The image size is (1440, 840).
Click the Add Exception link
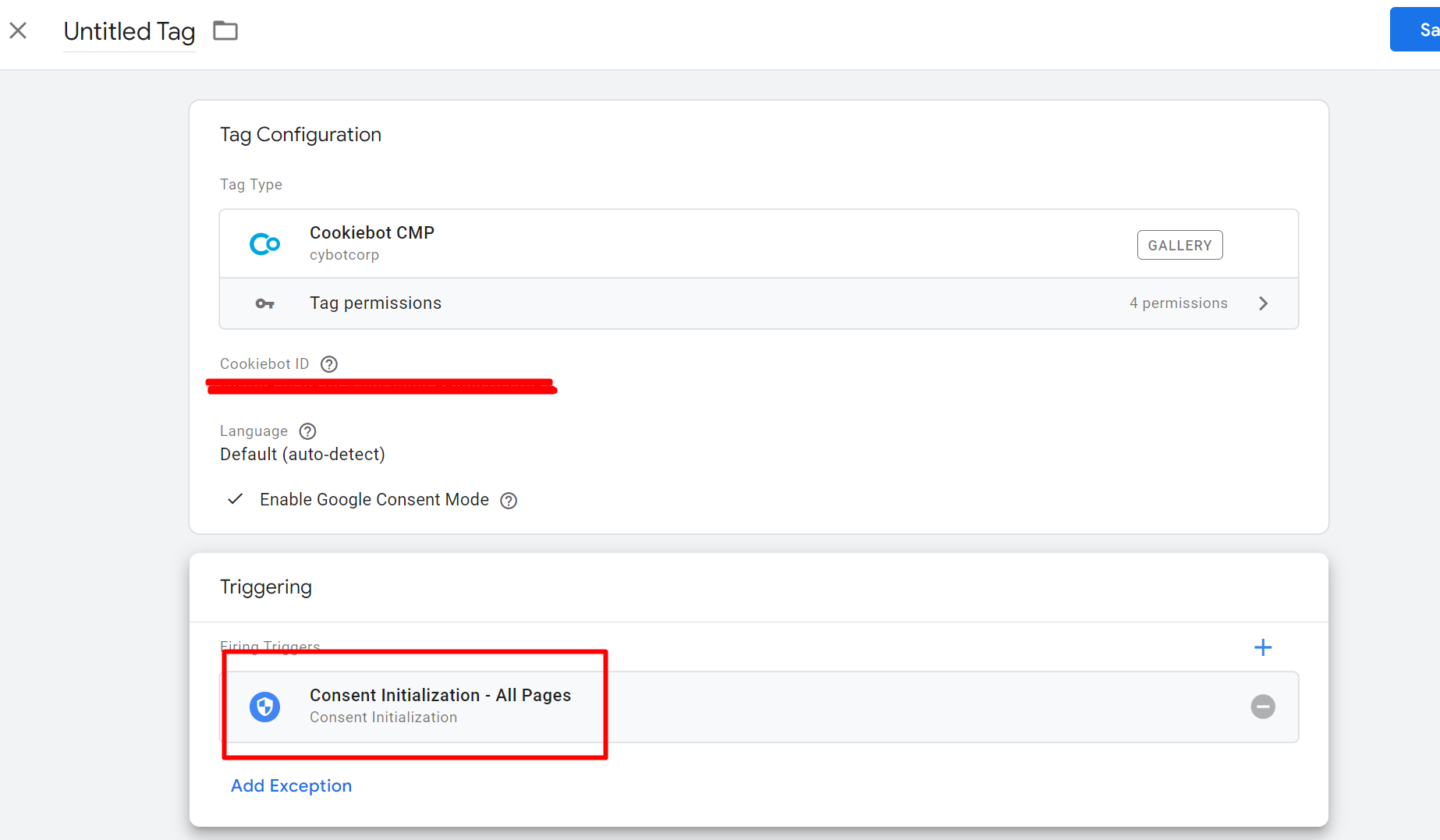291,786
